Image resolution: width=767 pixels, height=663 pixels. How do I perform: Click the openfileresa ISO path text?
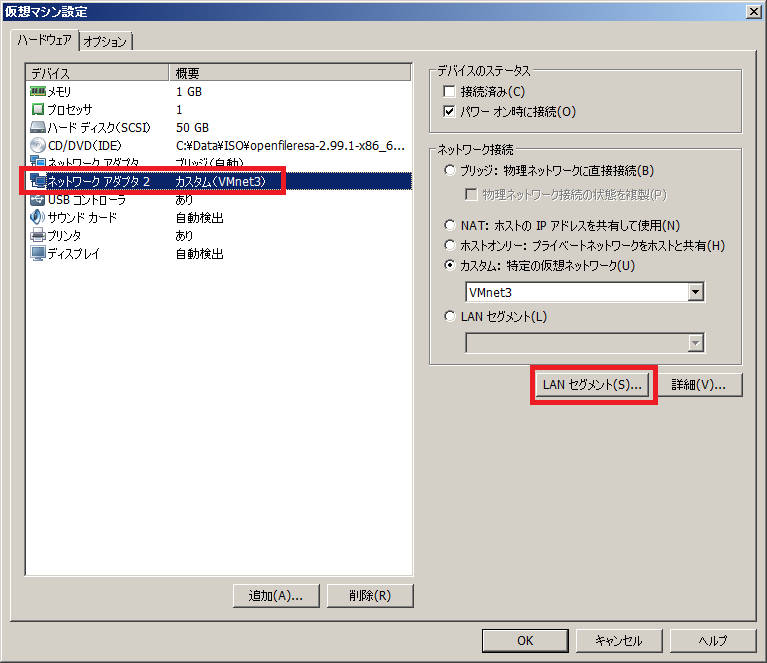(290, 146)
